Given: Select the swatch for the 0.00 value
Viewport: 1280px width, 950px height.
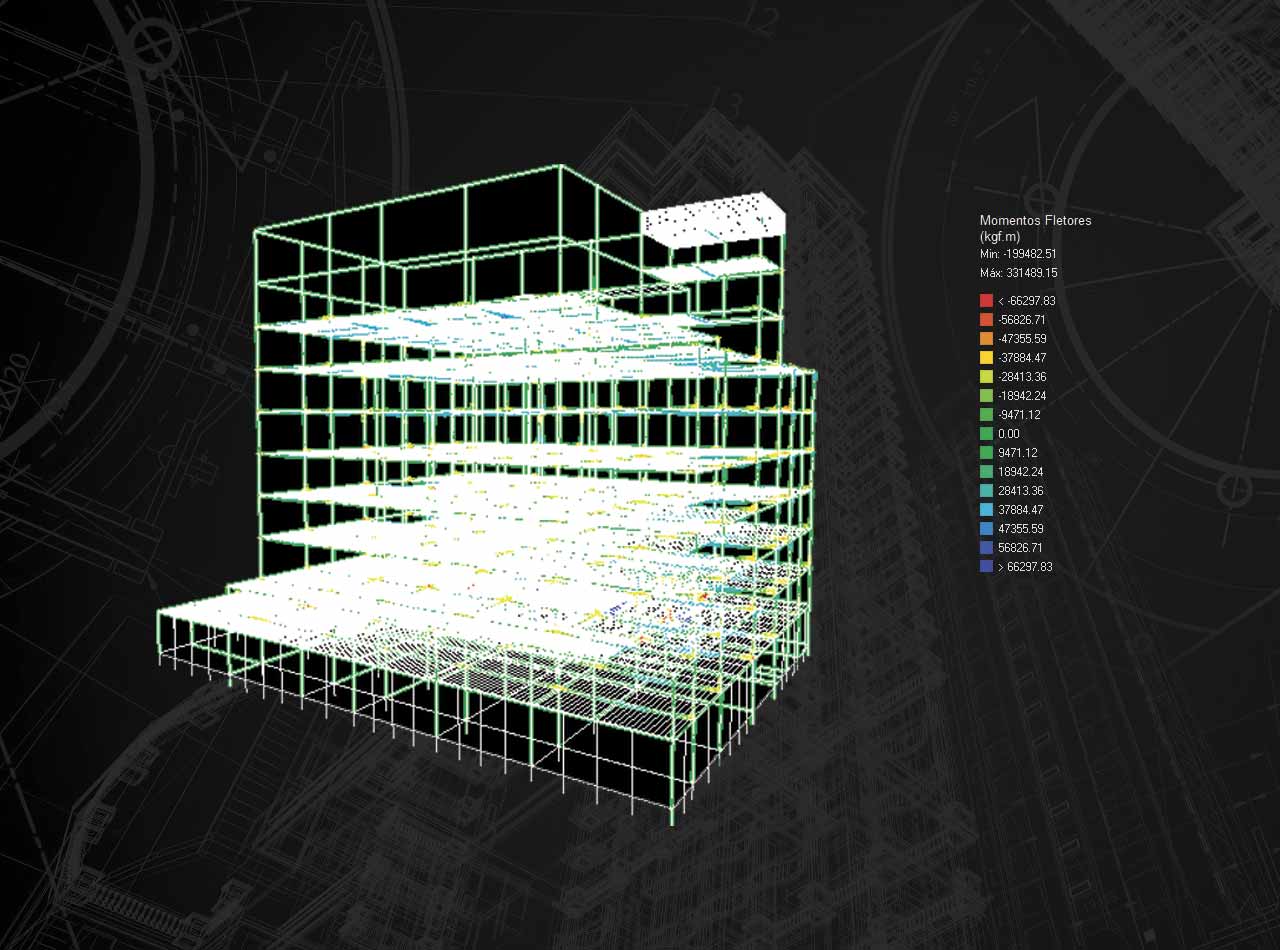Looking at the screenshot, I should tap(986, 434).
